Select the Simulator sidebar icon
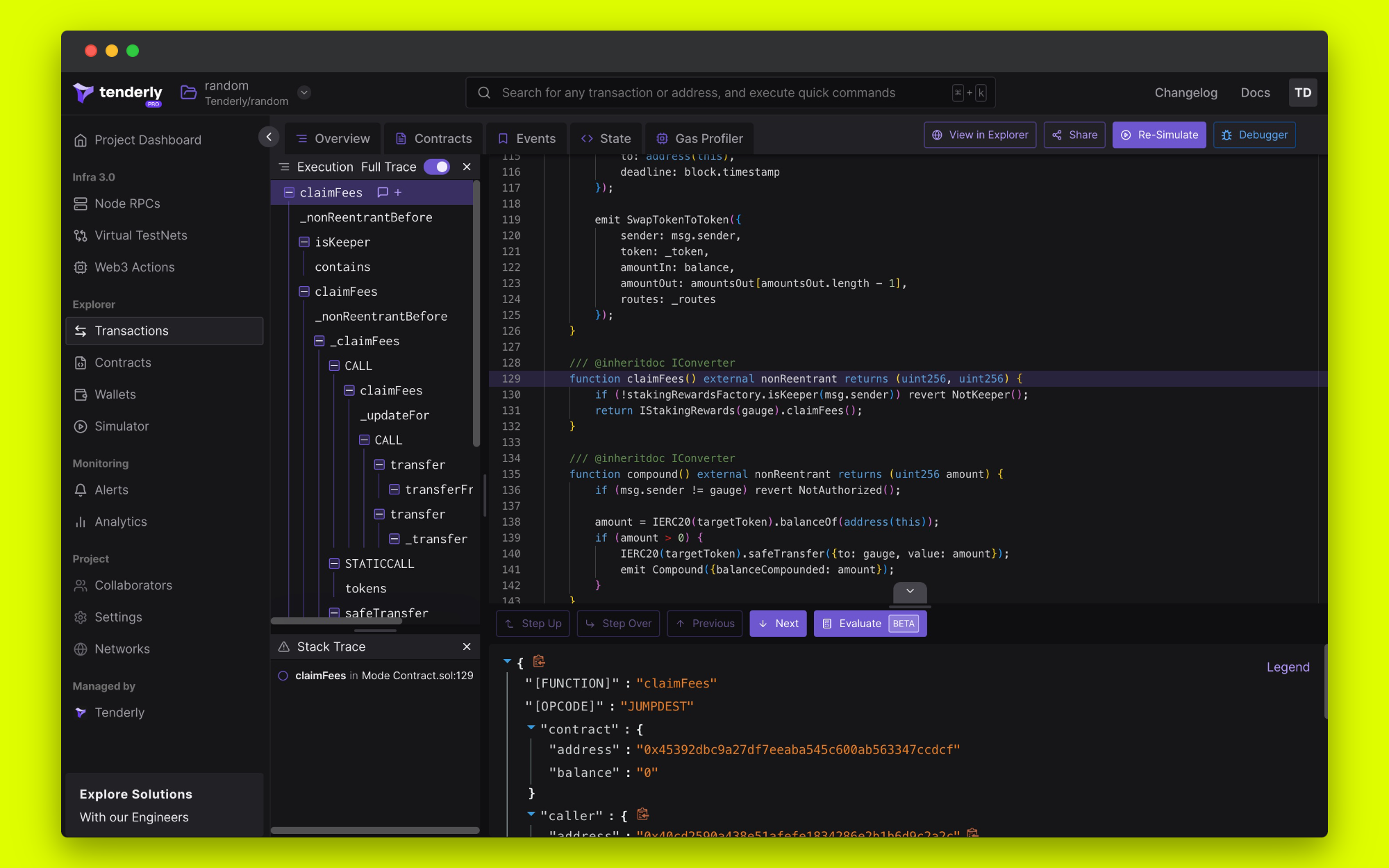1389x868 pixels. tap(80, 426)
